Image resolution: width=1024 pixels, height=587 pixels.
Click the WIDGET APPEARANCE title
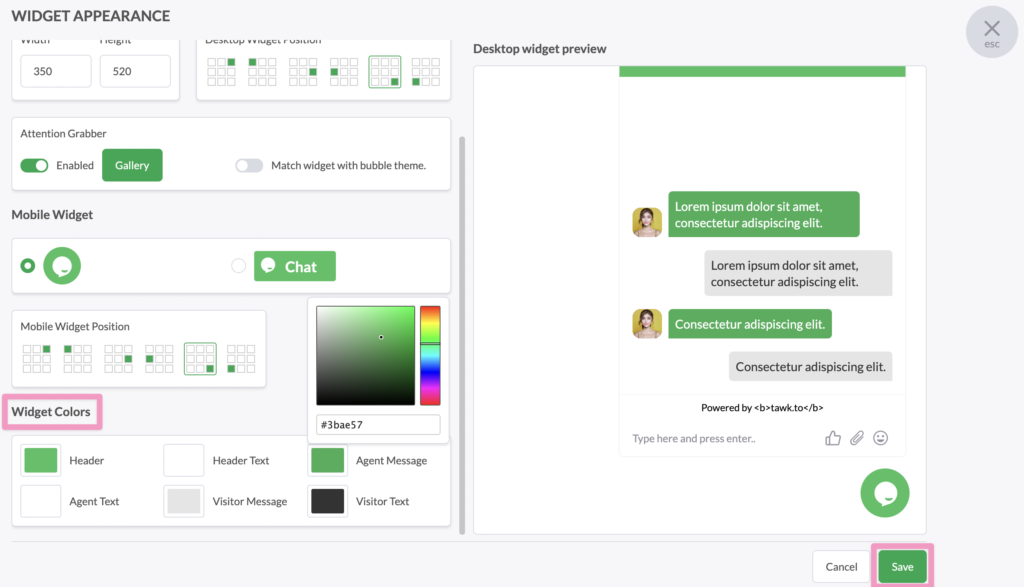coord(91,16)
